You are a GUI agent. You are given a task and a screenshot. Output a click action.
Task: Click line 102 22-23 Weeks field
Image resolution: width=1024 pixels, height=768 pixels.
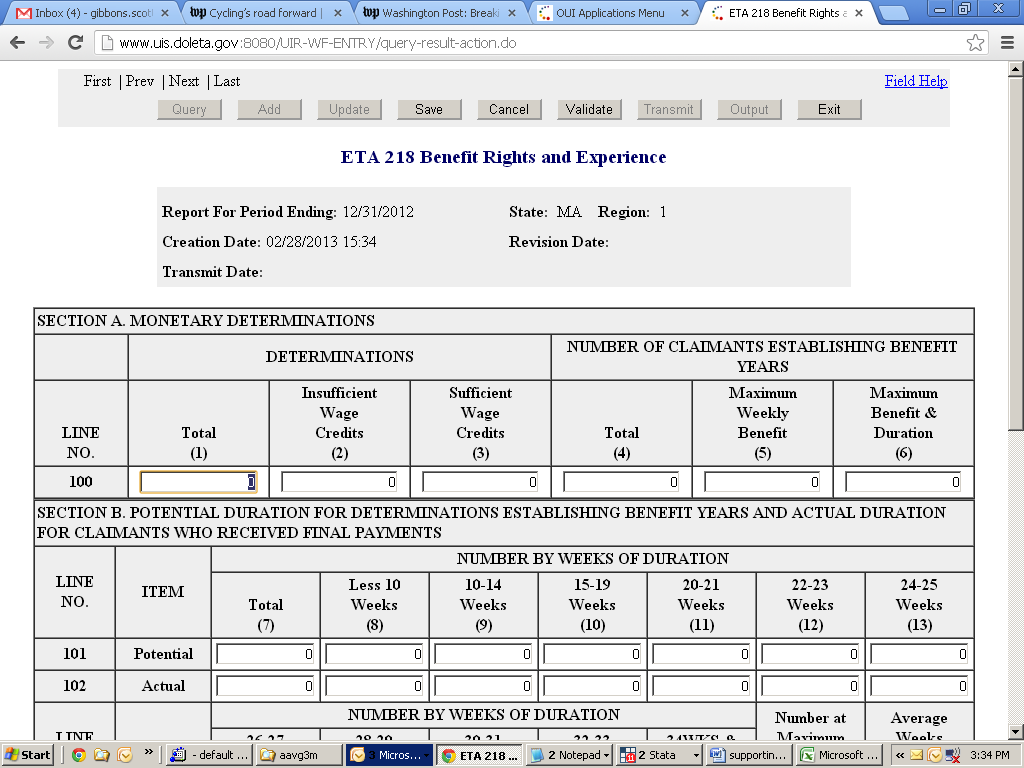(810, 686)
